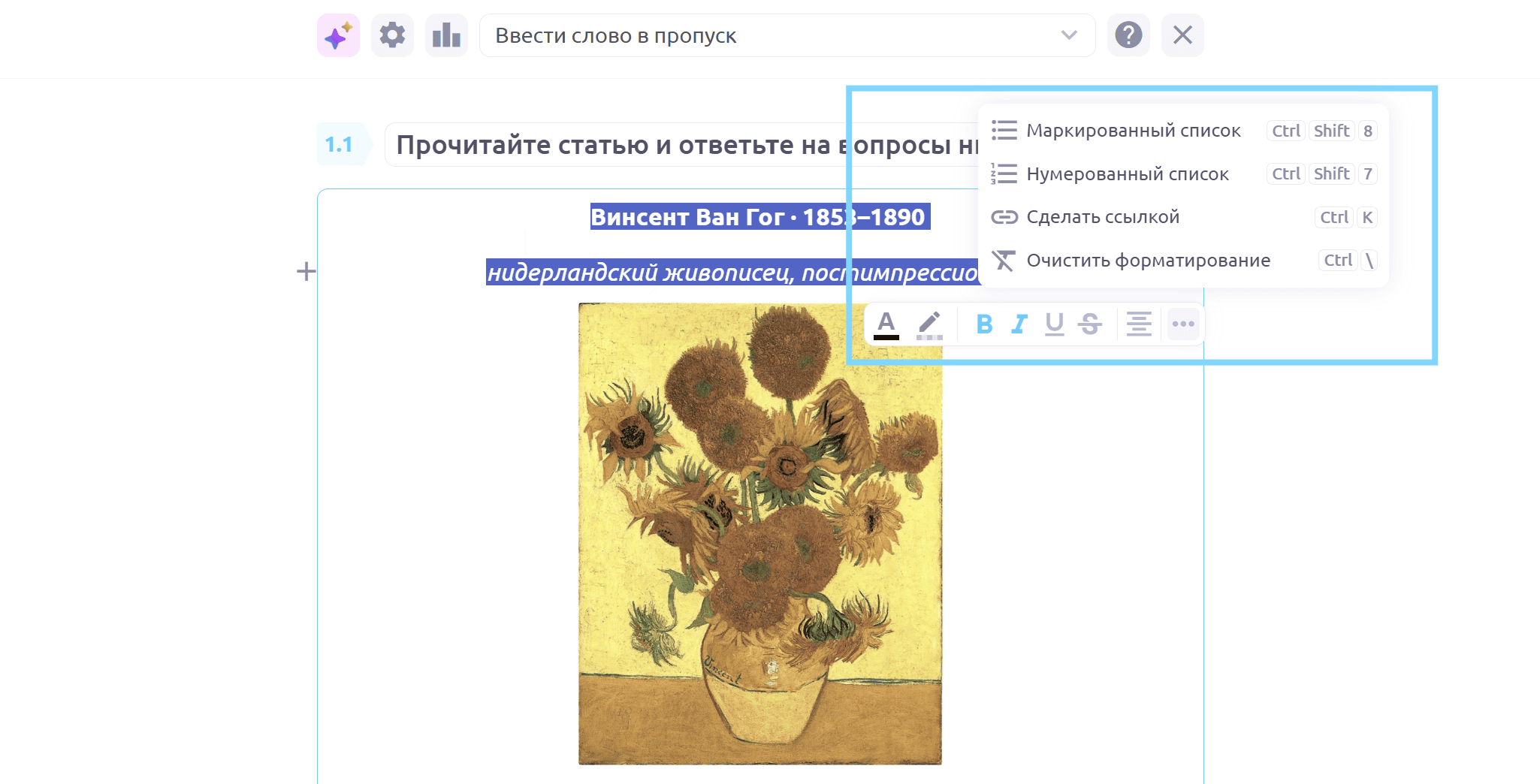Open the statistics bar chart icon

[446, 35]
